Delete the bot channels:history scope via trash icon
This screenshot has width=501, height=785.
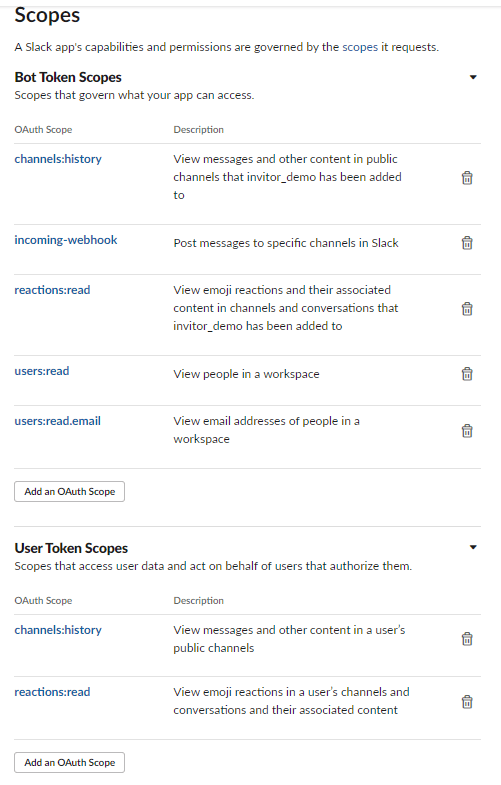(466, 178)
